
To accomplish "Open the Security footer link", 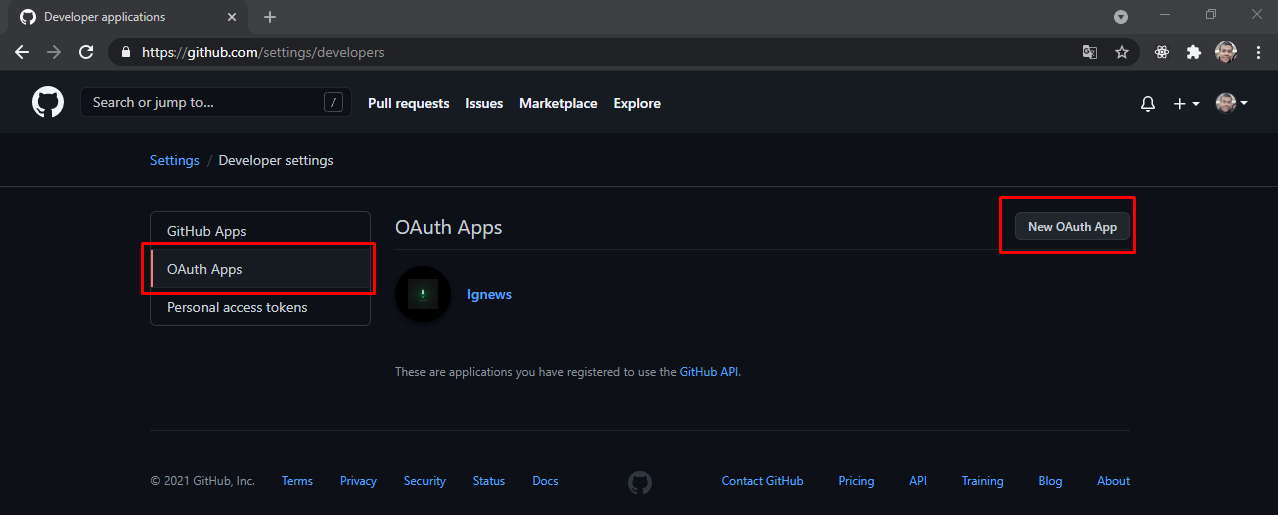I will 425,481.
